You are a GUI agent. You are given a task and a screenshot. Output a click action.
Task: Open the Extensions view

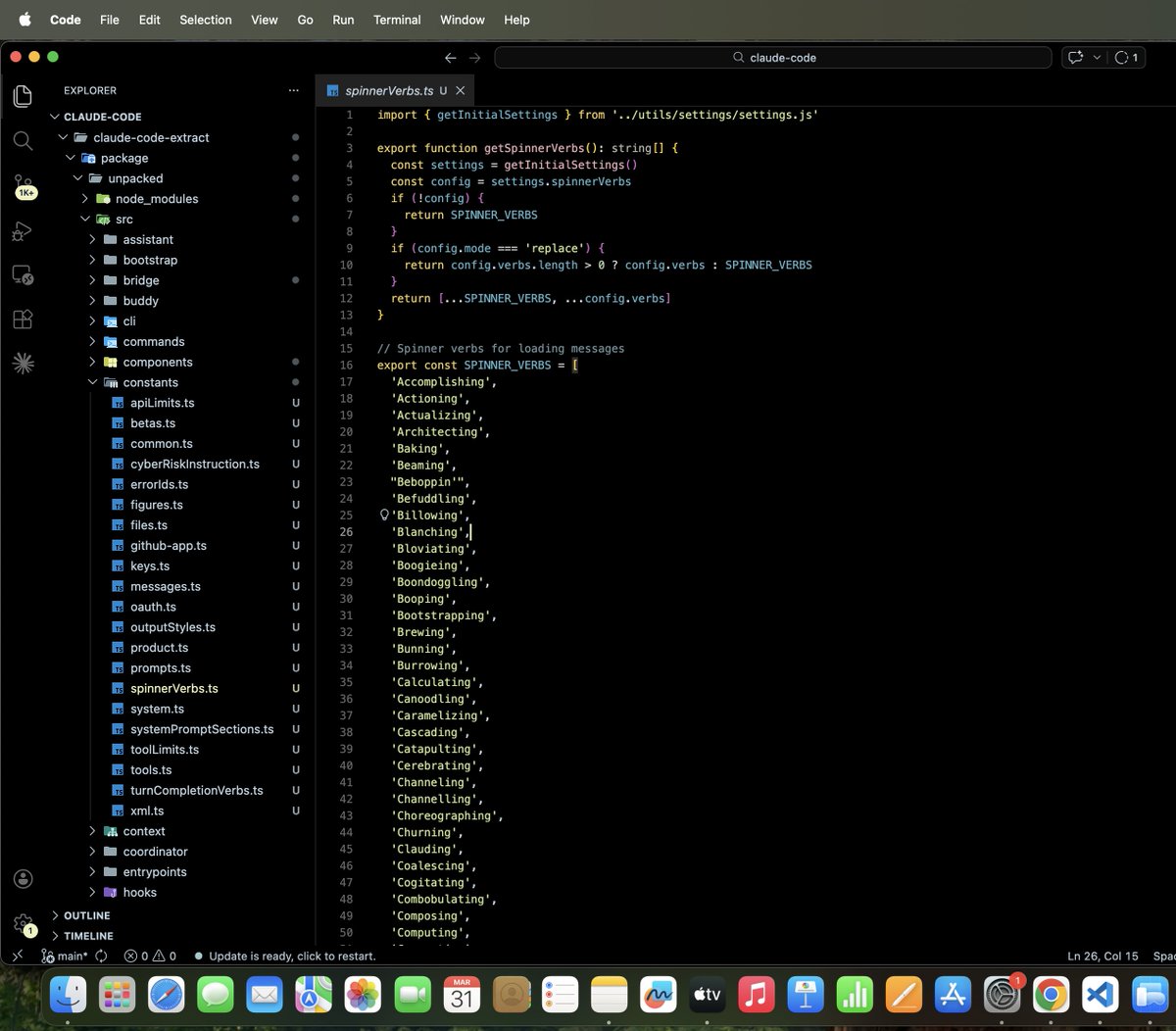pos(23,319)
